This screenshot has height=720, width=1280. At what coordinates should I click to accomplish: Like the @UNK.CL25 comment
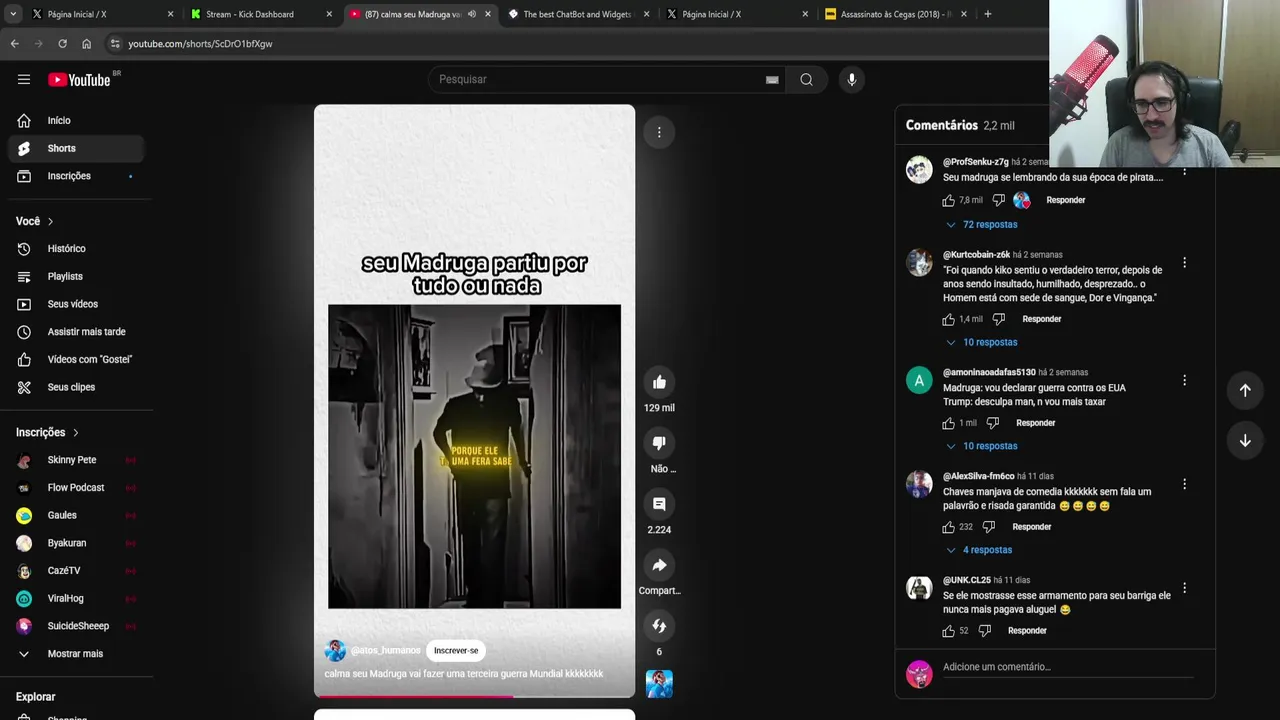[x=949, y=631]
